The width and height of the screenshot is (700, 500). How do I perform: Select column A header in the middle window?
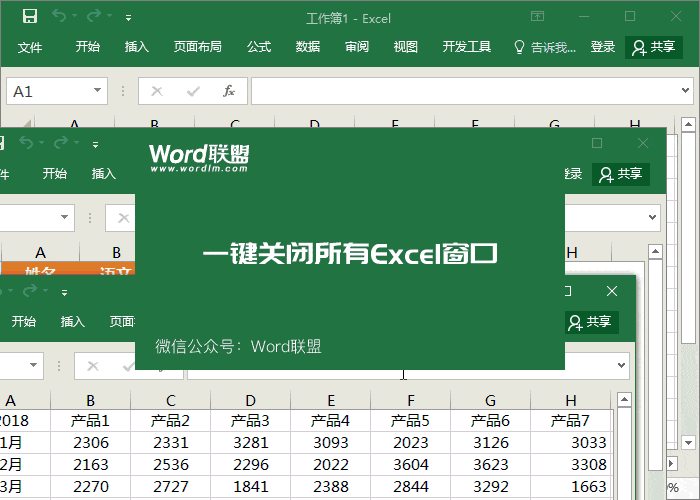tap(41, 253)
